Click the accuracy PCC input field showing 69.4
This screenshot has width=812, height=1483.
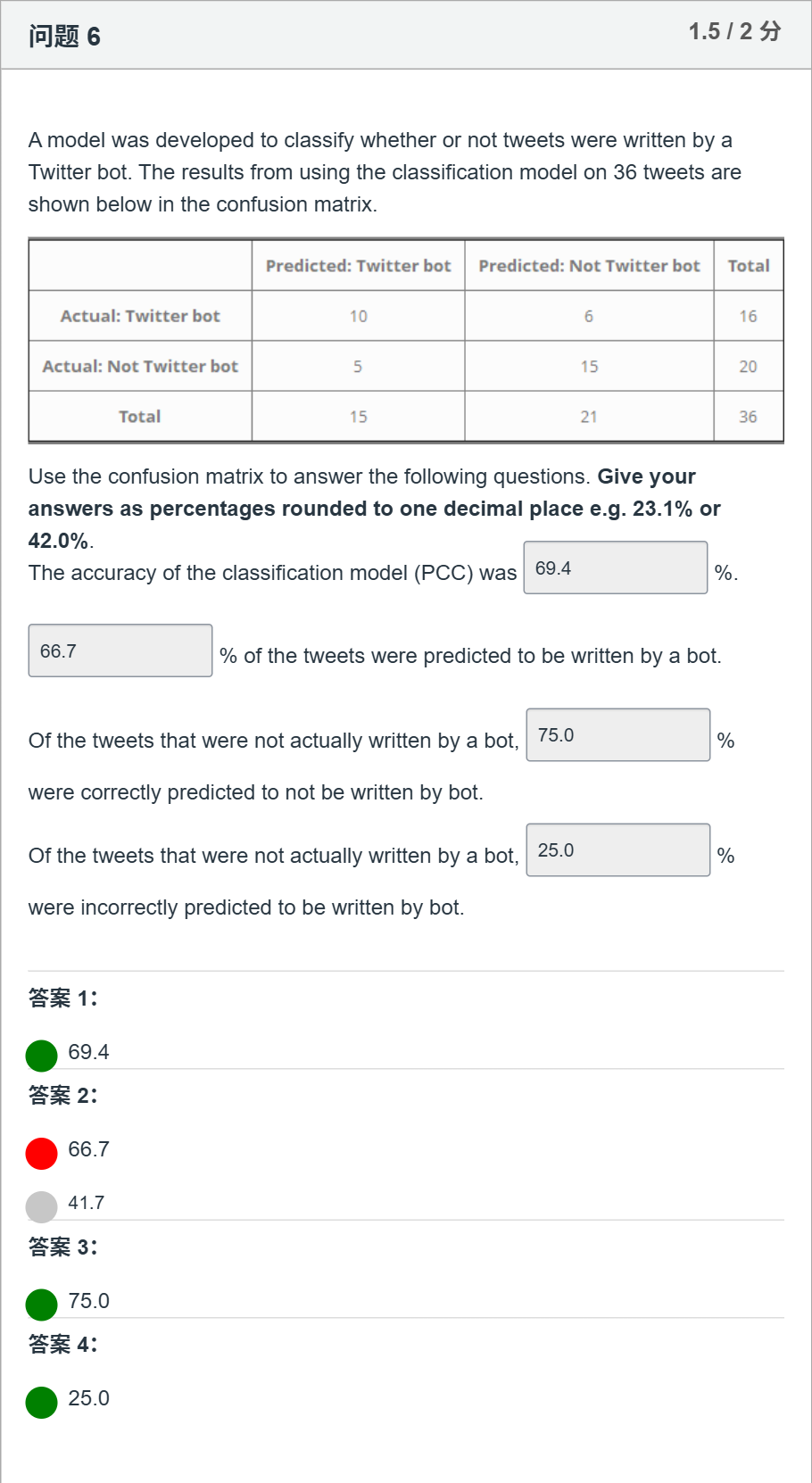(x=616, y=568)
